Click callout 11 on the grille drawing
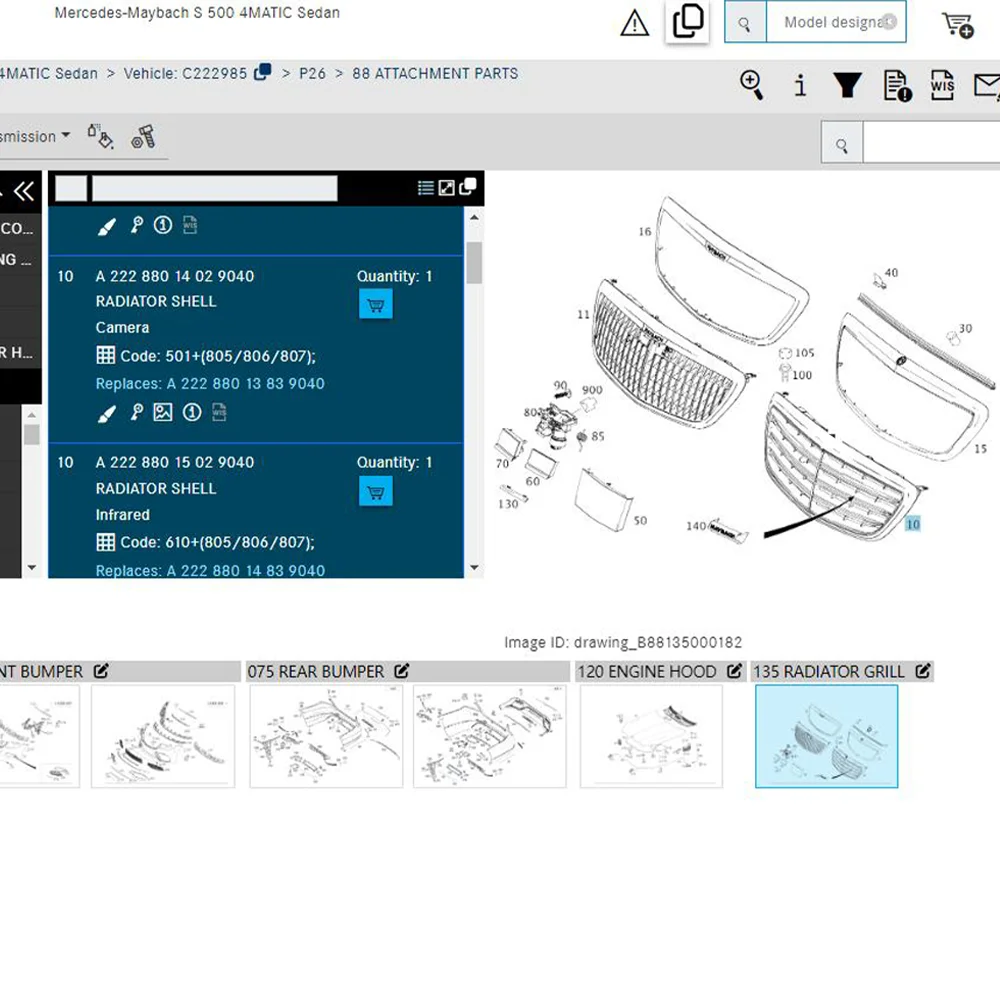1000x1000 pixels. pyautogui.click(x=584, y=314)
